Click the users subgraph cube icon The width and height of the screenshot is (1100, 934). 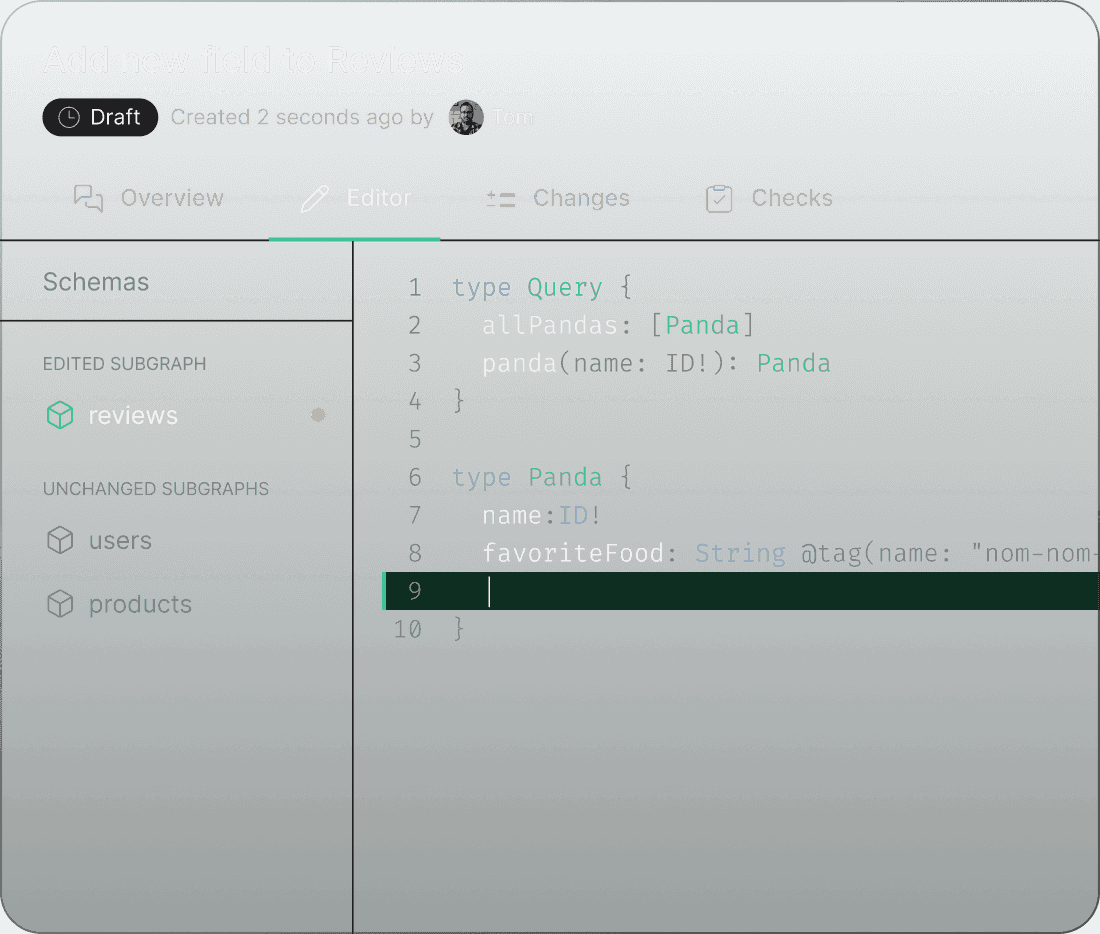60,541
